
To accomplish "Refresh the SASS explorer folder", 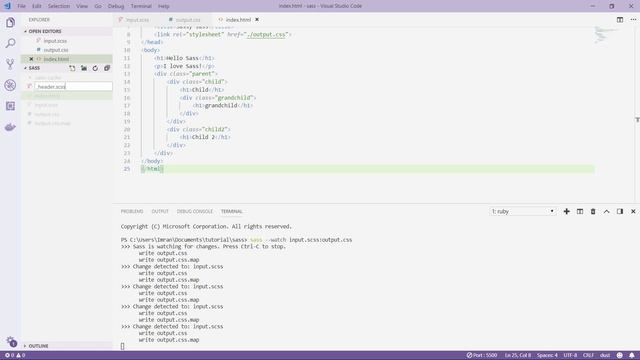I will pos(95,68).
